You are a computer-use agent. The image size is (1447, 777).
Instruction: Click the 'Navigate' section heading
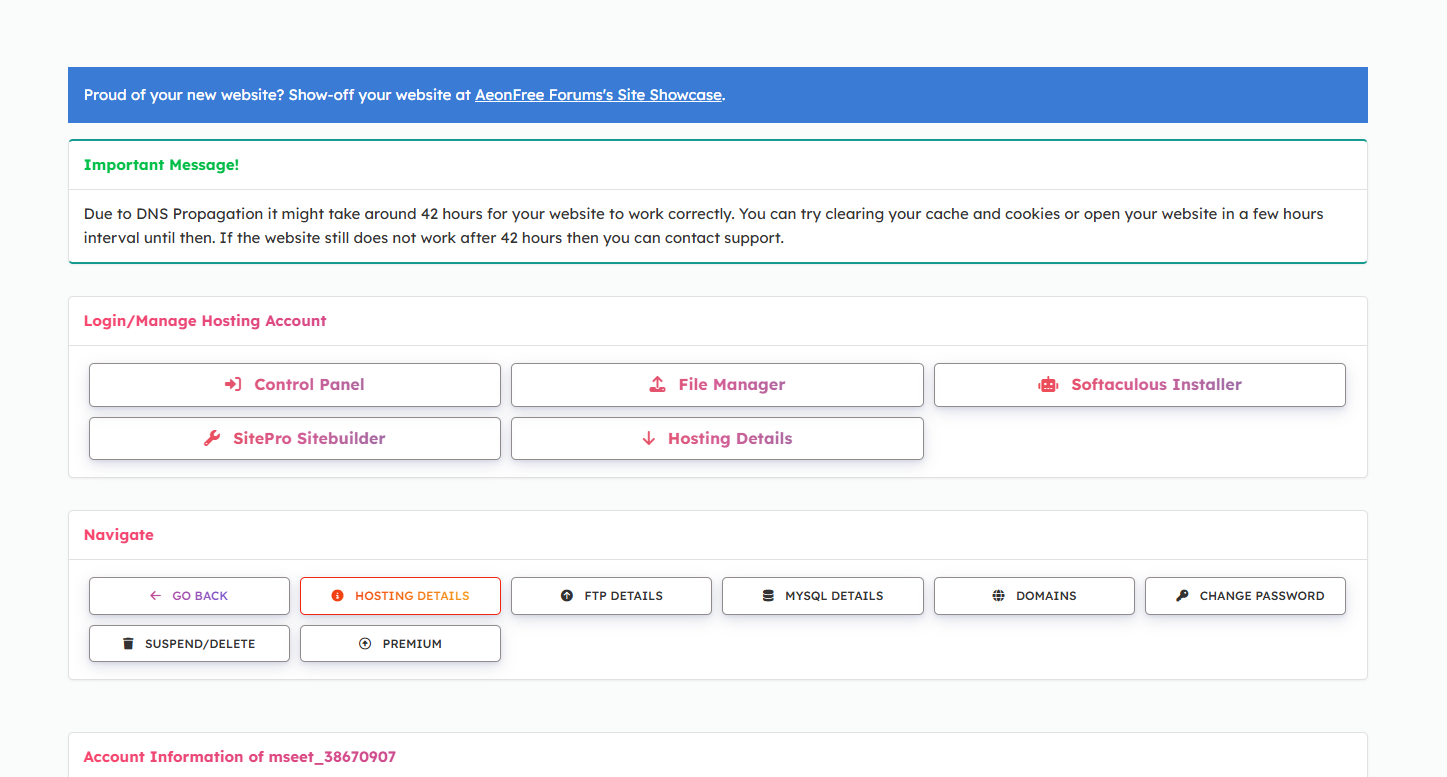coord(119,535)
